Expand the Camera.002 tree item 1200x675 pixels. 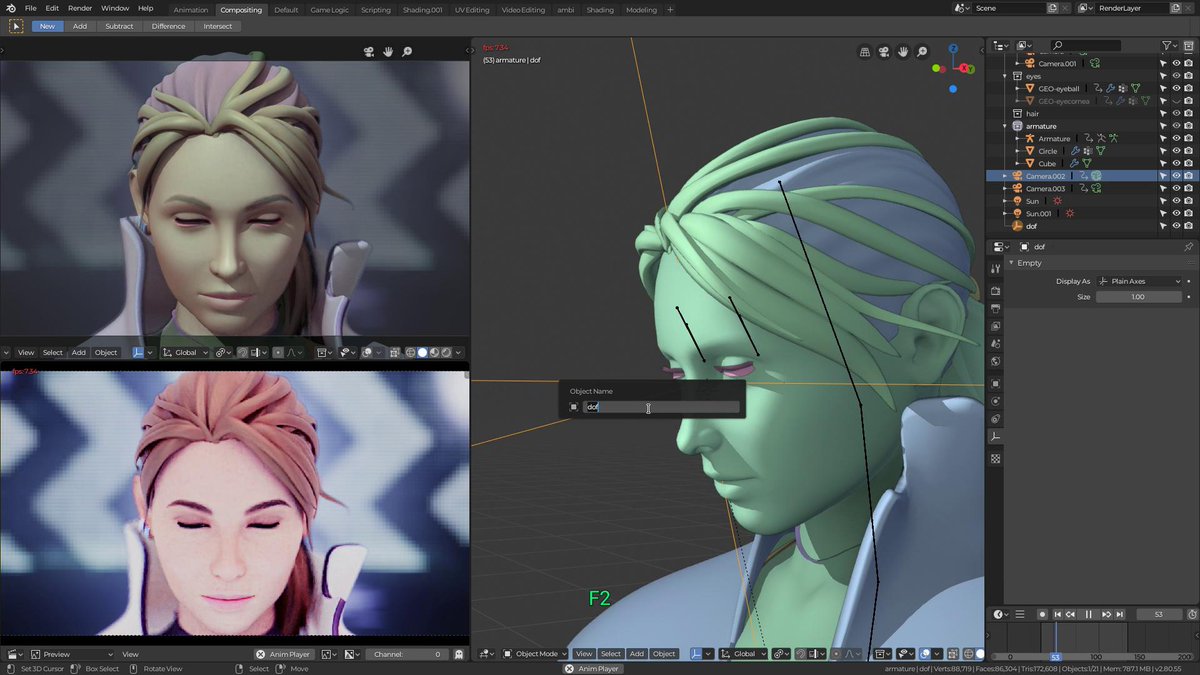1004,176
